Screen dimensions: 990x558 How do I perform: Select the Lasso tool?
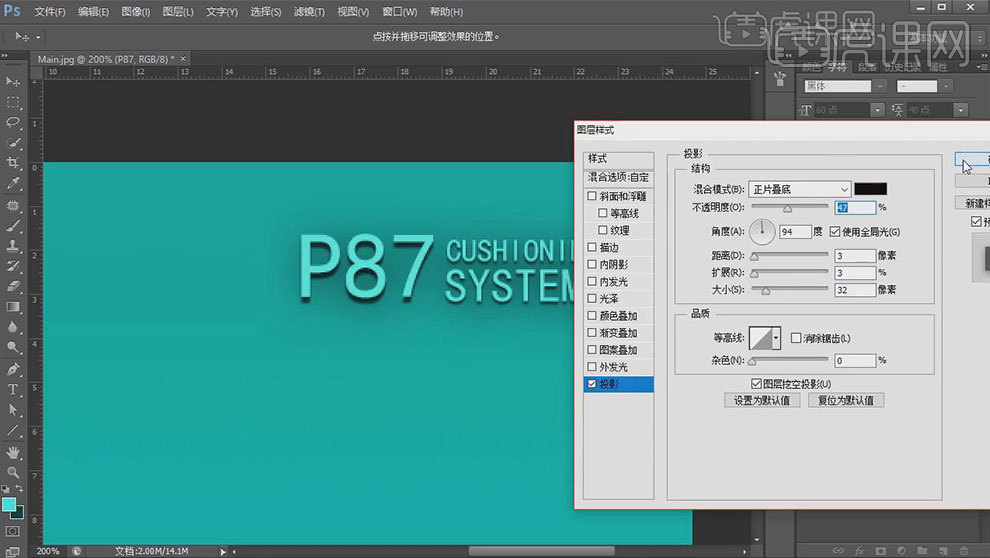[13, 122]
